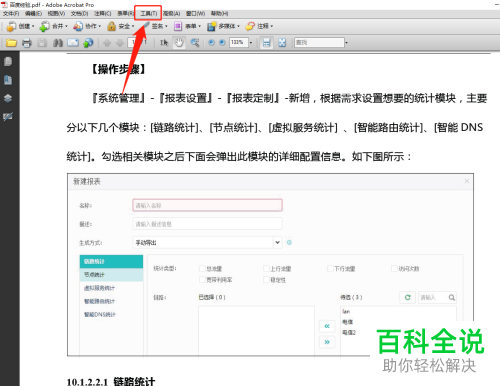Screen dimensions: 500x386
Task: Open the Layers panel in the left sidebar
Action: click(8, 98)
